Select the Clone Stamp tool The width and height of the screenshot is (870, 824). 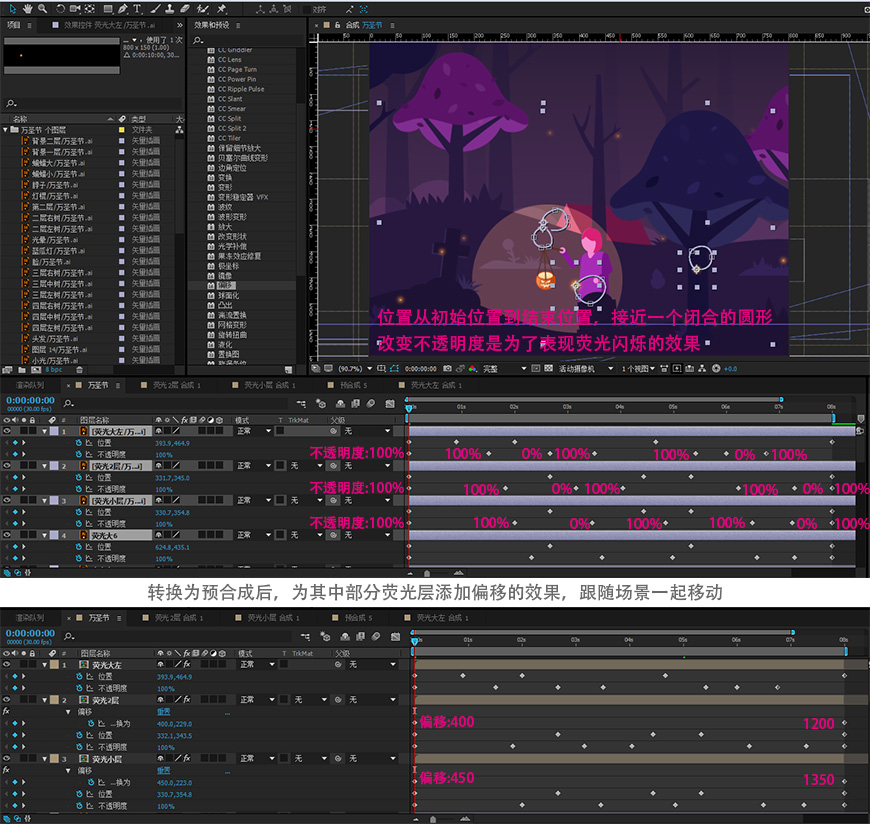pos(170,9)
